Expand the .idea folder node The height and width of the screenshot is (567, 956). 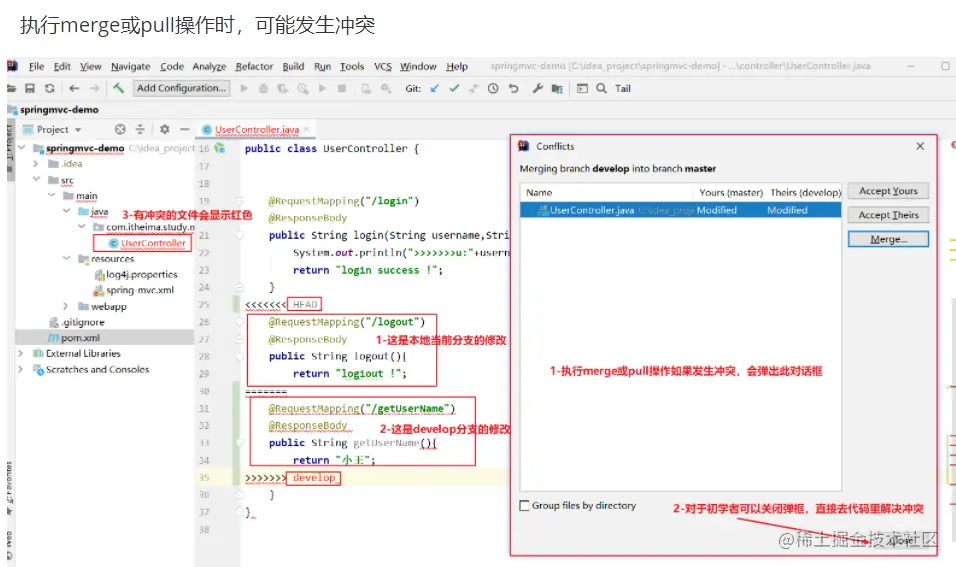pos(35,163)
